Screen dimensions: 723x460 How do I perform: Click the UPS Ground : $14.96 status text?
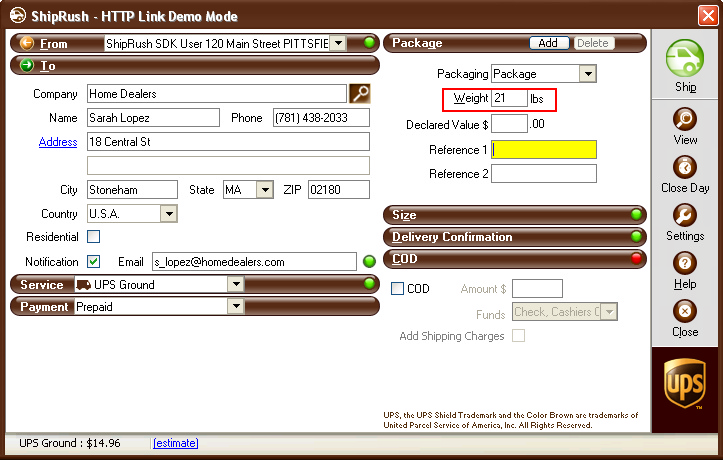coord(70,443)
